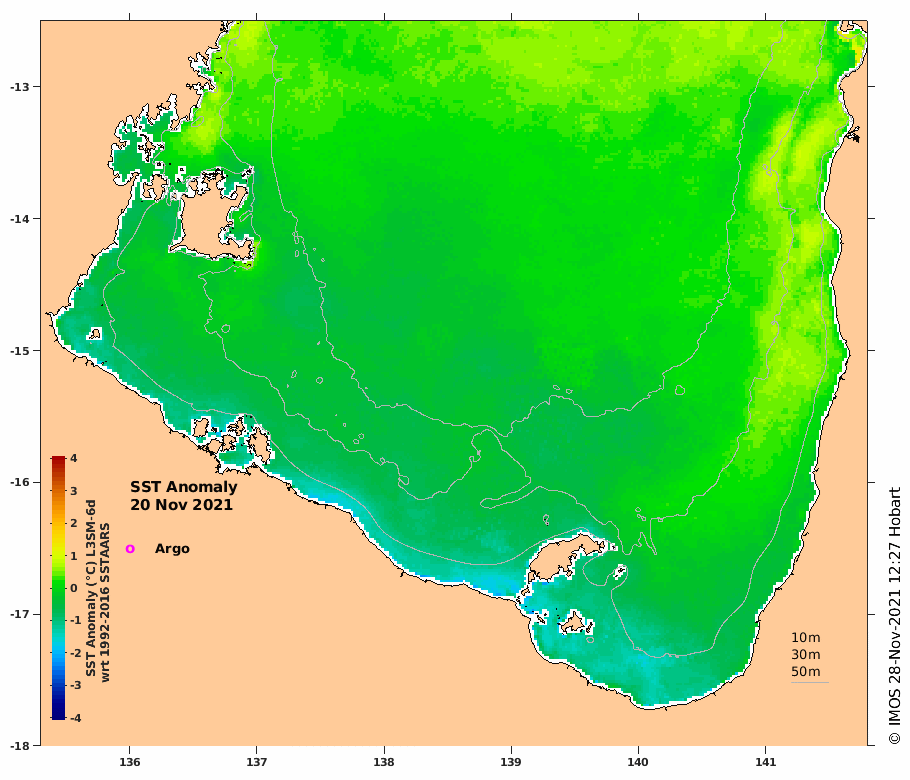
Task: Click the '30m' depth contour label
Action: [806, 655]
